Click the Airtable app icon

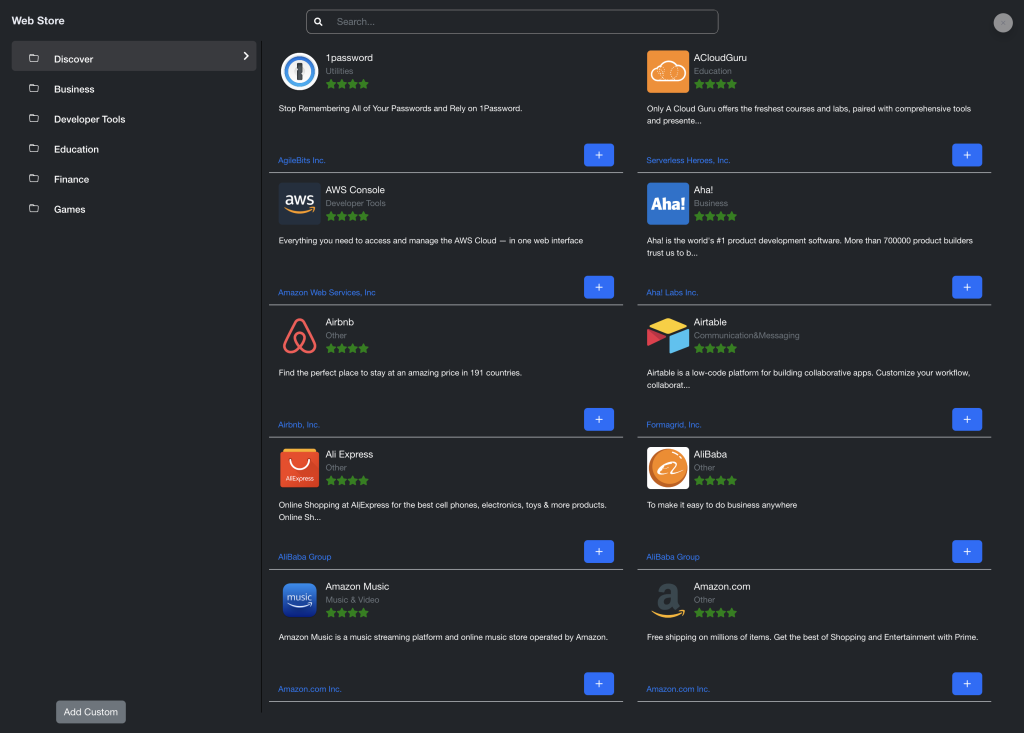[x=667, y=336]
